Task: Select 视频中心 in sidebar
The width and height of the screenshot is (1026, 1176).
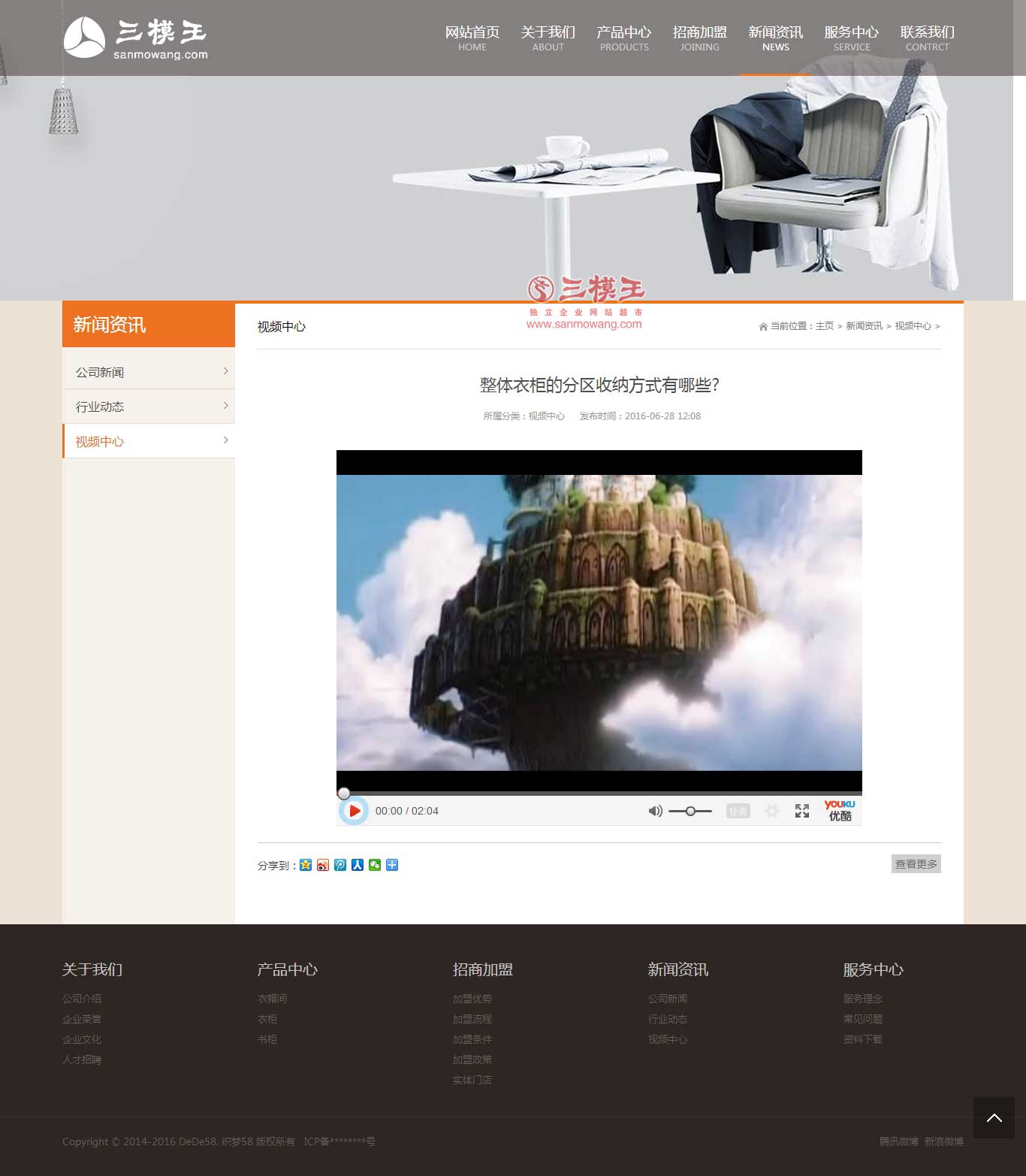Action: pyautogui.click(x=149, y=441)
